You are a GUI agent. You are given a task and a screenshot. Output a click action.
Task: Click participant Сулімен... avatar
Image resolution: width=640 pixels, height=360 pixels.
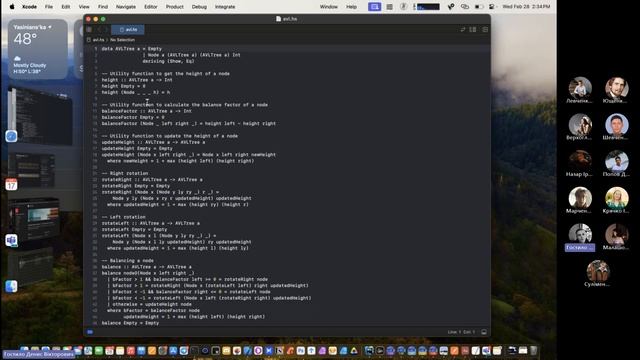598,271
